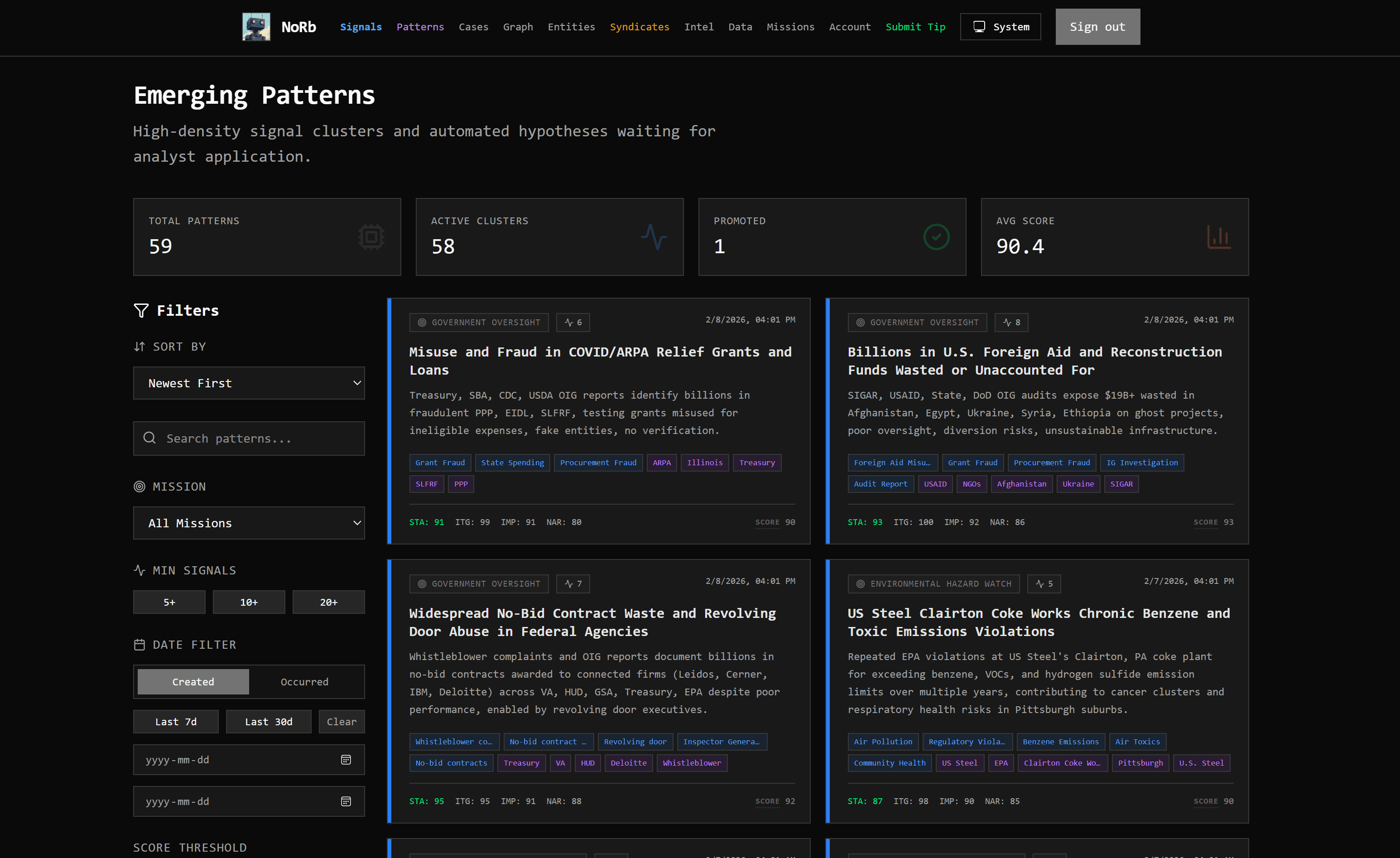Click the chip icon on Total Patterns card
1400x858 pixels.
click(x=371, y=236)
